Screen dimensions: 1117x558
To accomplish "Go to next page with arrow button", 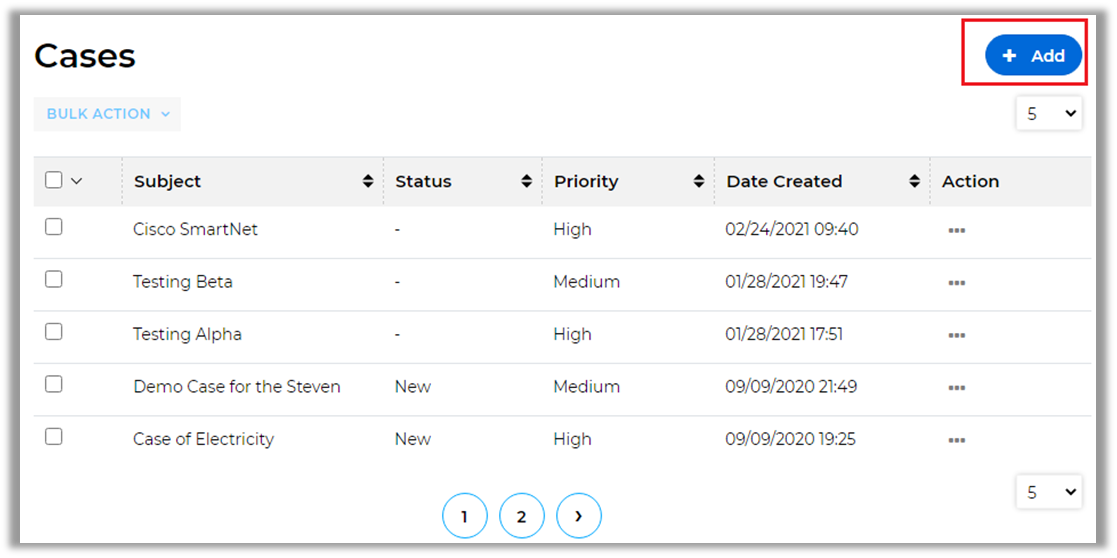I will pos(579,517).
